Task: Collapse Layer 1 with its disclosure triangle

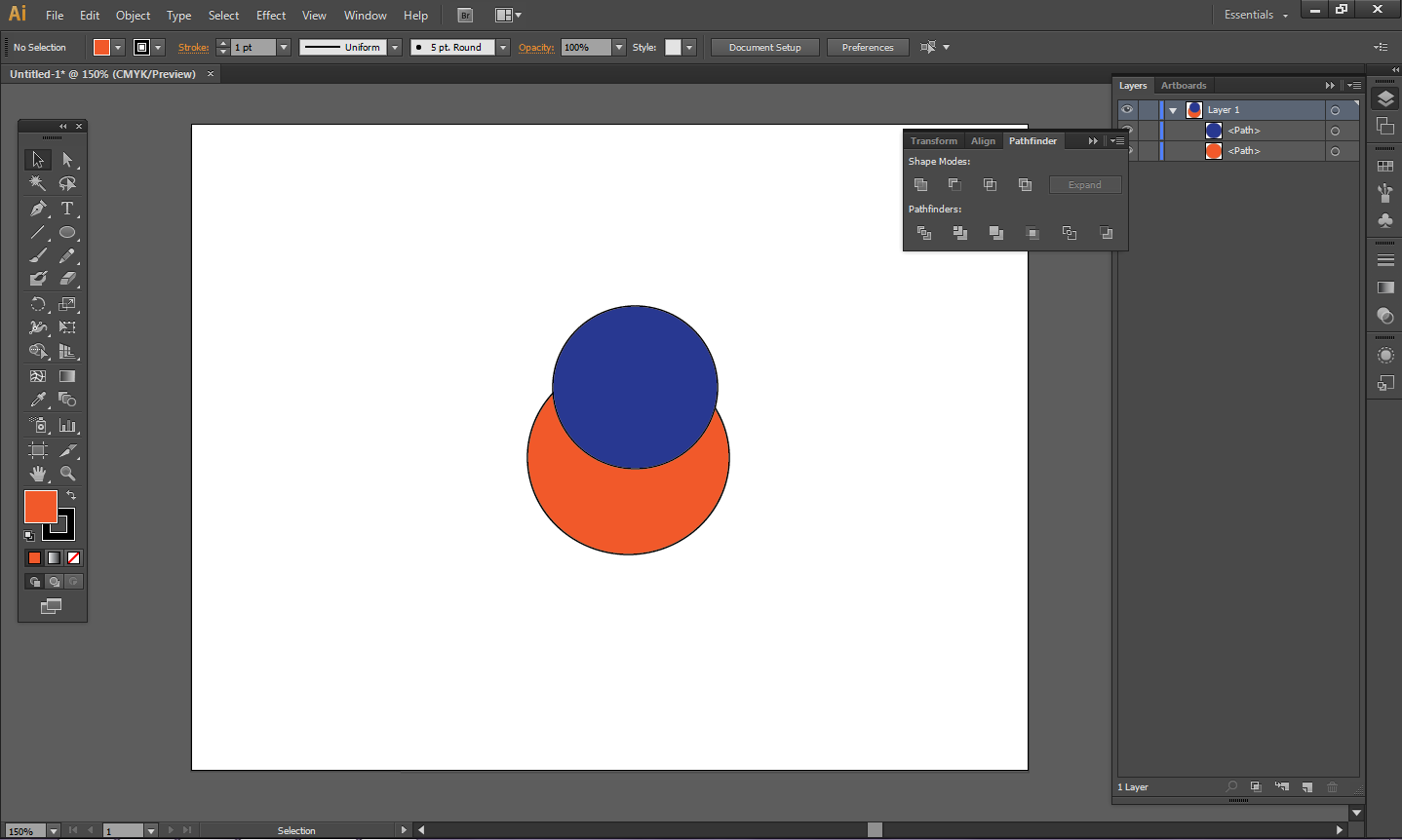Action: tap(1173, 110)
